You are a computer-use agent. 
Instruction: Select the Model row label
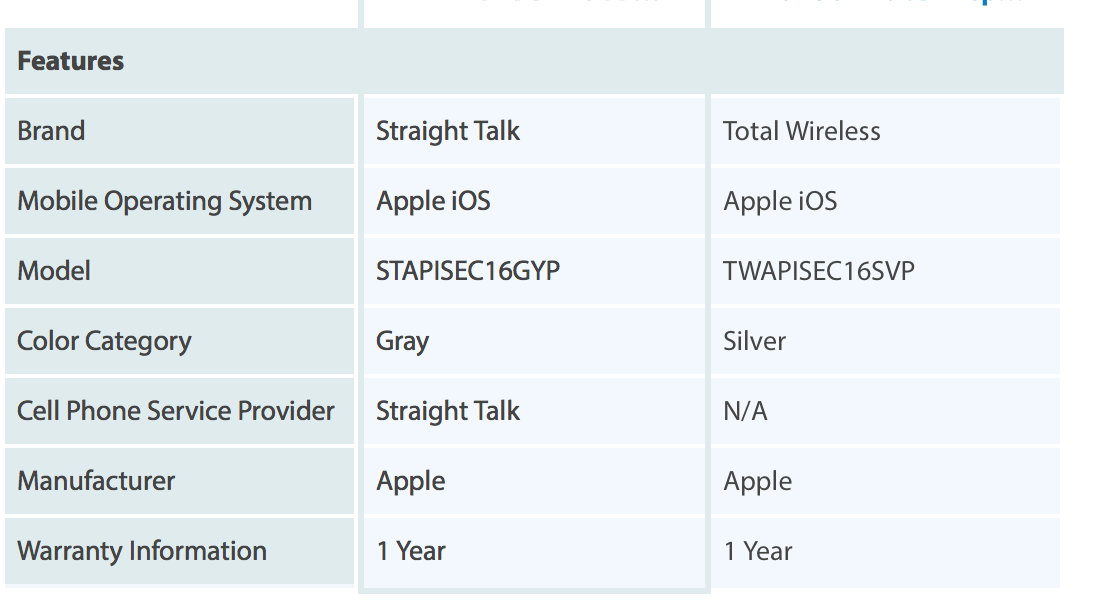click(54, 271)
